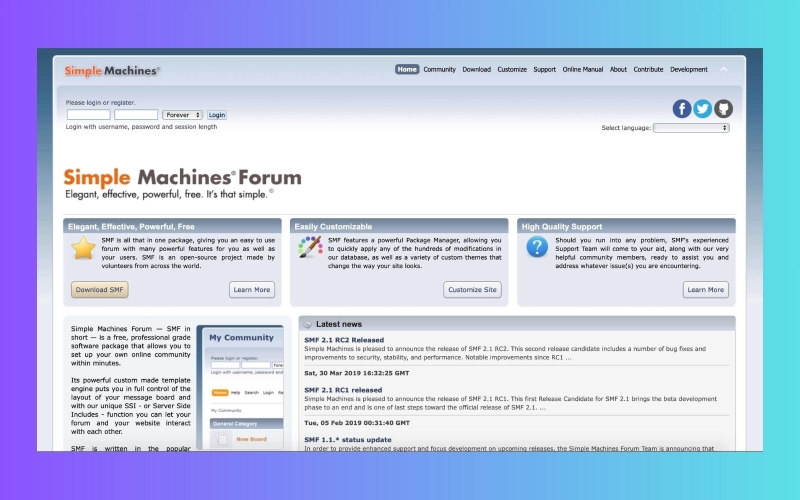This screenshot has width=800, height=500.
Task: Open the Twitter social icon
Action: pos(703,109)
